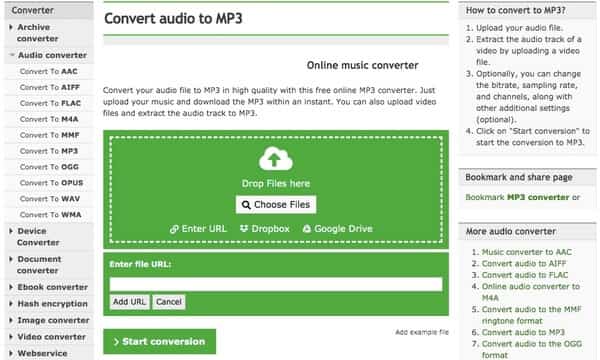Open Convert audio to the OGG format link
This screenshot has height=360, width=600.
click(x=532, y=349)
